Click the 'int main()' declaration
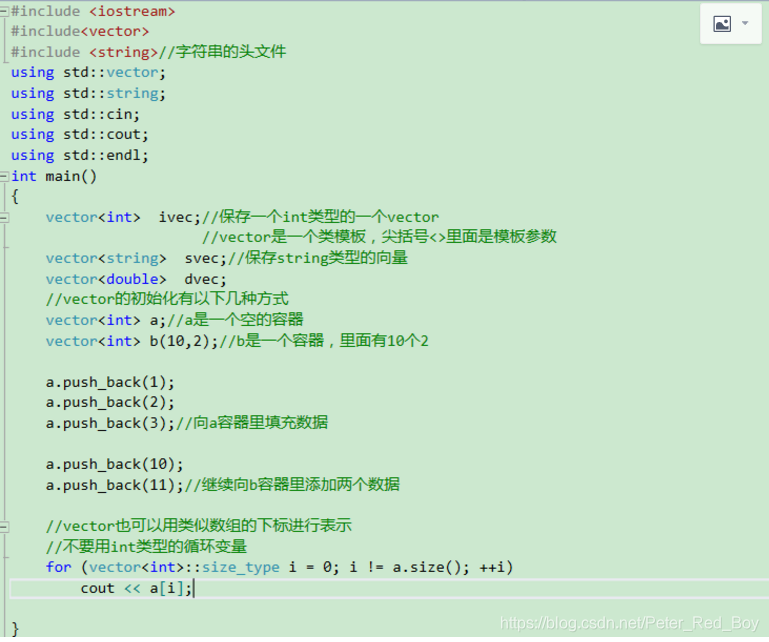The width and height of the screenshot is (769, 642). 54,176
